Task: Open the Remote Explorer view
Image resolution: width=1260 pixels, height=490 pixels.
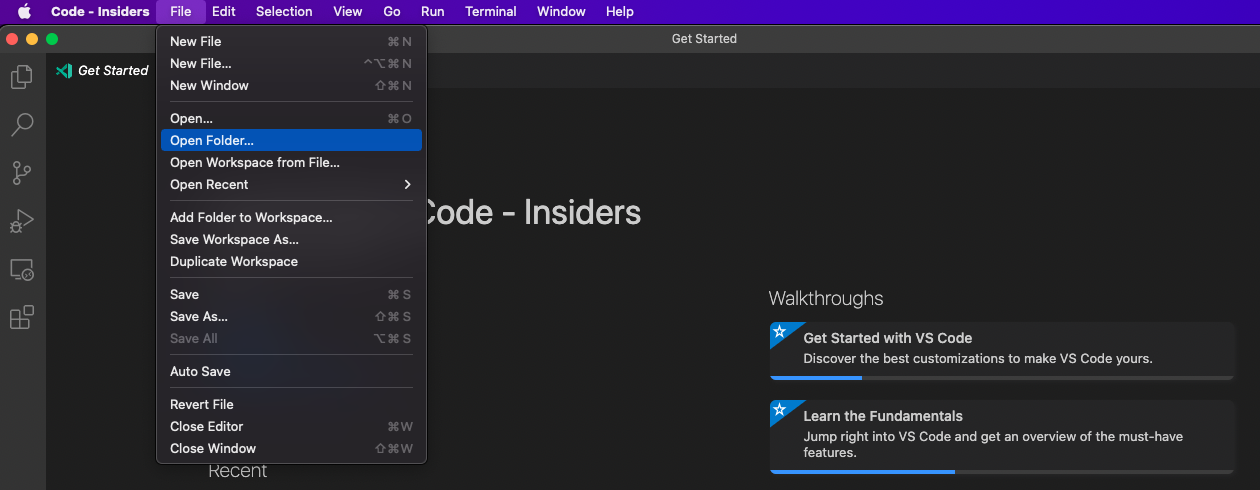Action: (22, 270)
